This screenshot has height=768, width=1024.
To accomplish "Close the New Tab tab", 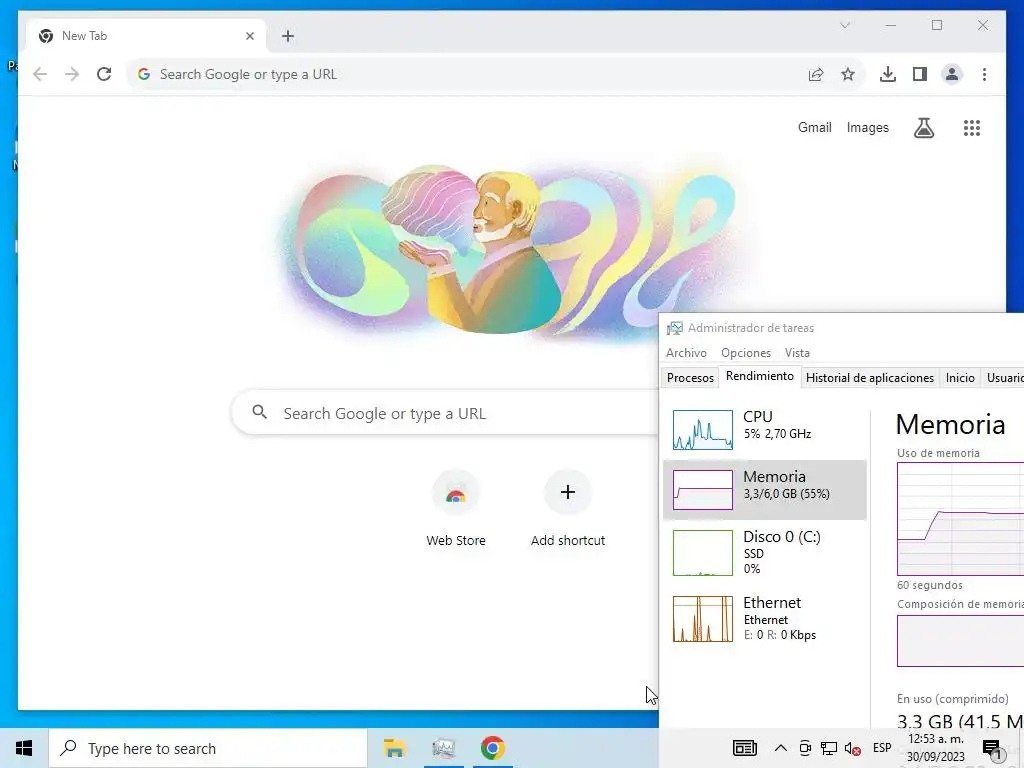I will pyautogui.click(x=249, y=36).
